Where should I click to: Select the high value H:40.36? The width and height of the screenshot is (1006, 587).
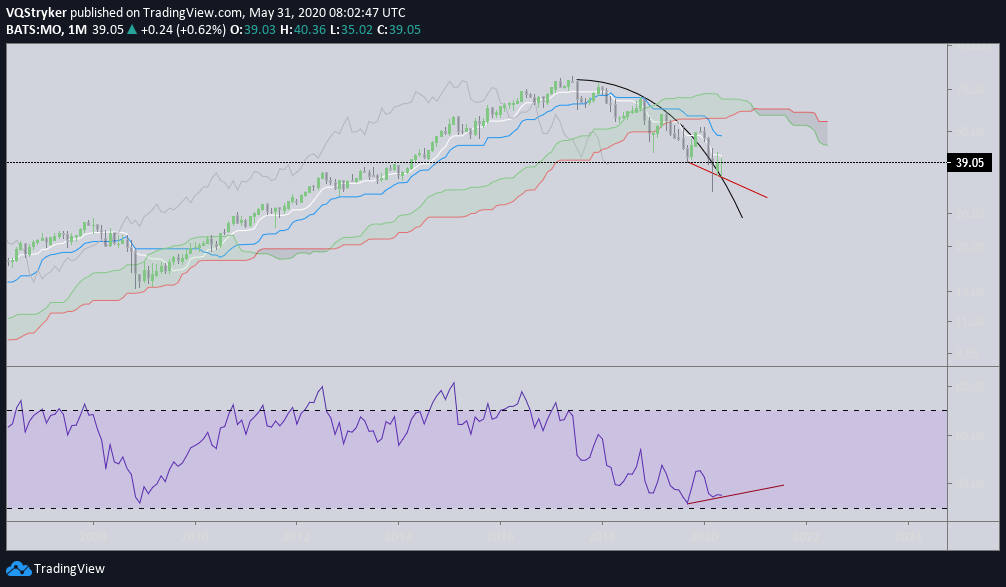303,30
